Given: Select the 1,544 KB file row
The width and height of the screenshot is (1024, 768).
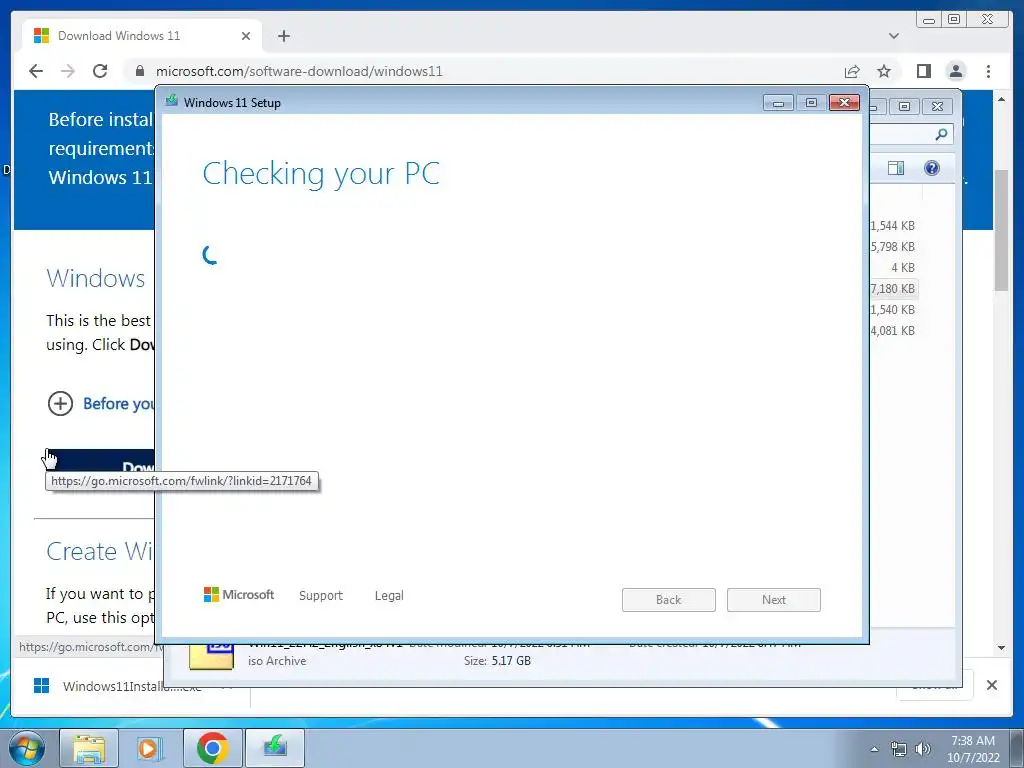Looking at the screenshot, I should (893, 225).
